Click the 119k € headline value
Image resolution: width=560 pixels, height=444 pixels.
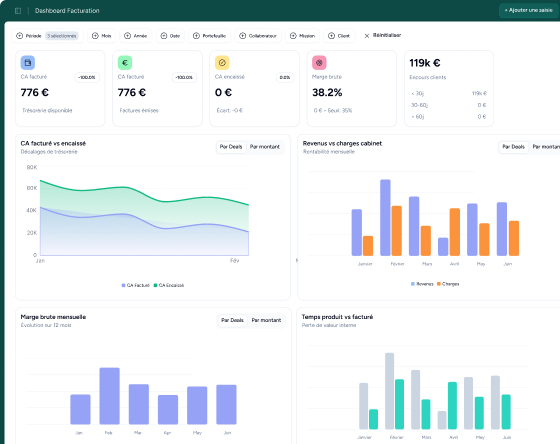[x=425, y=63]
